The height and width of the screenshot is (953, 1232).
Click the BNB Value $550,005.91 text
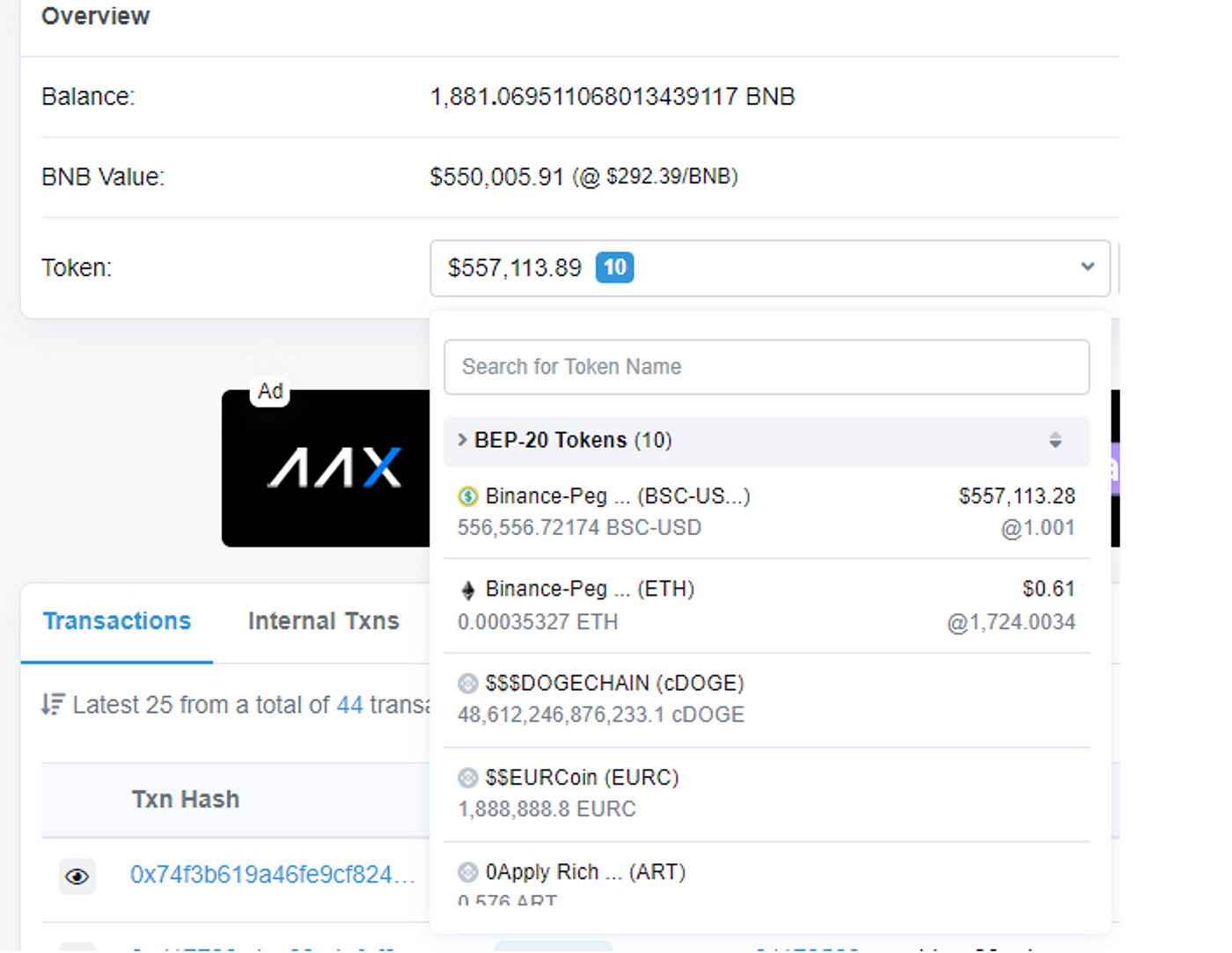coord(496,177)
